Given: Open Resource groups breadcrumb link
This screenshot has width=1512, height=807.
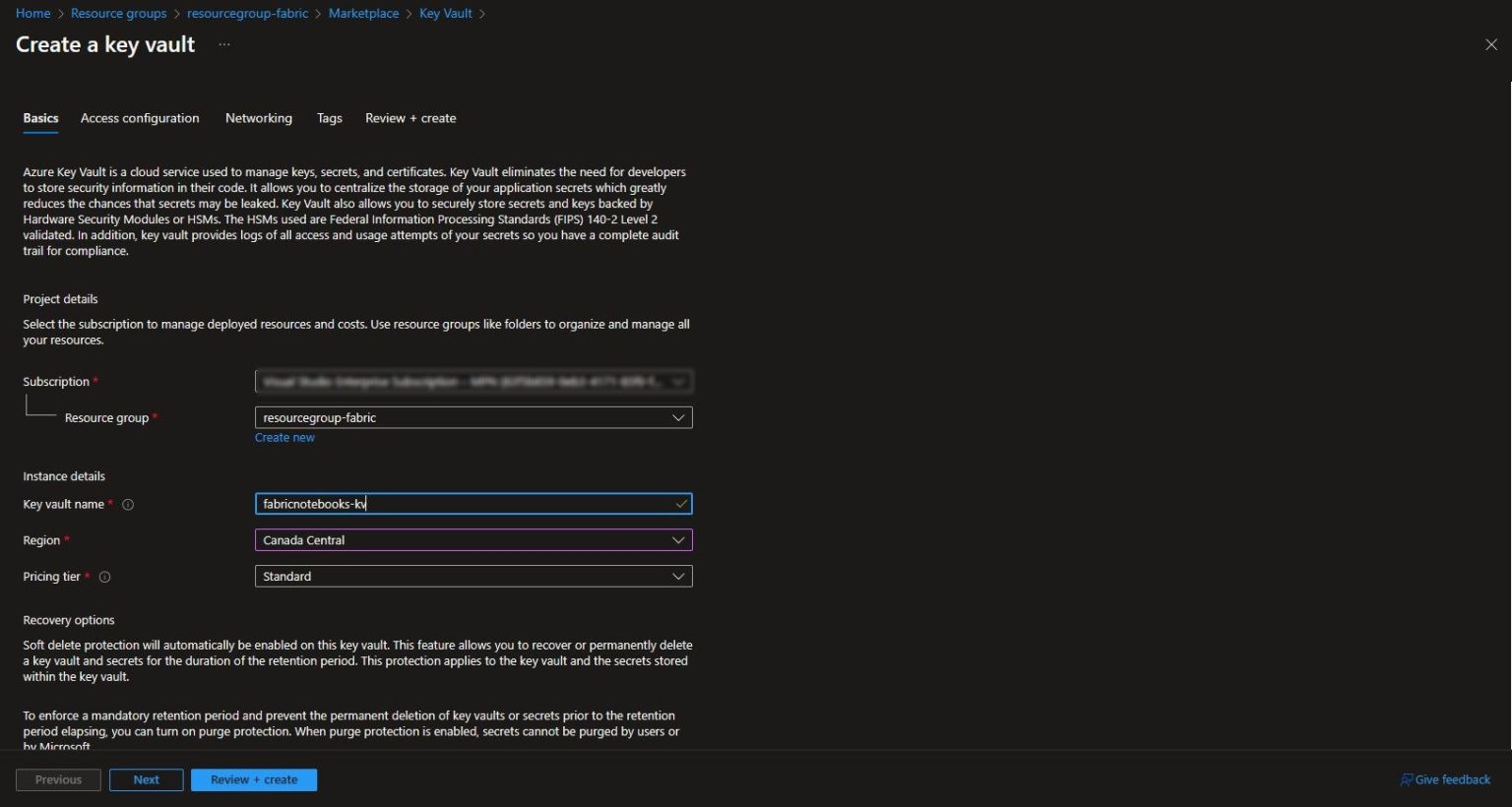Looking at the screenshot, I should 118,14.
